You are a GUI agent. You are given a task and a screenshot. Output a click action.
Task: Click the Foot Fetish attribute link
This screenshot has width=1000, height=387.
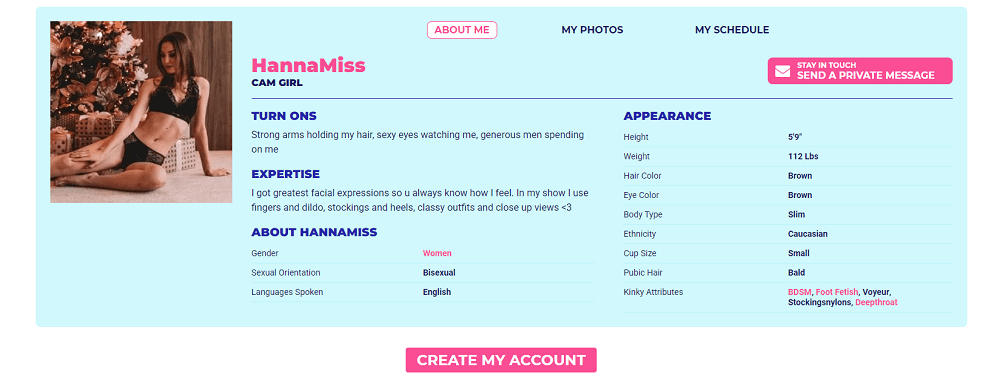click(837, 292)
